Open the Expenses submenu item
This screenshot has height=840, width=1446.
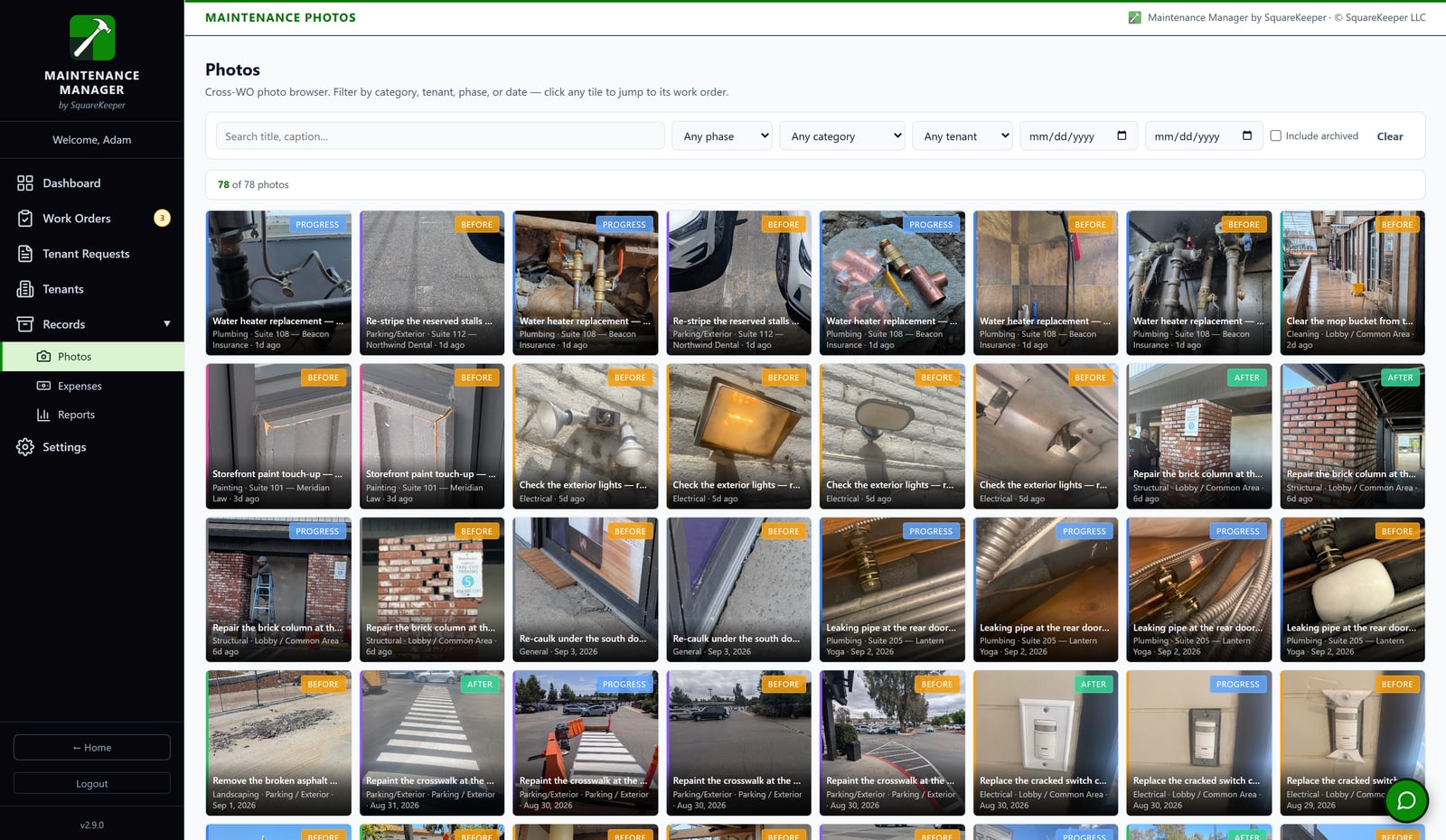pyautogui.click(x=92, y=386)
